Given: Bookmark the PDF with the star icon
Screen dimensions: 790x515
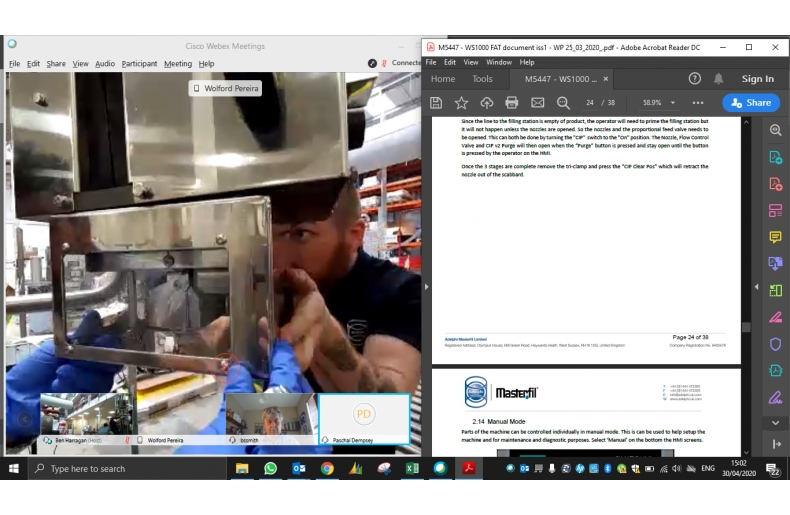Looking at the screenshot, I should 461,103.
